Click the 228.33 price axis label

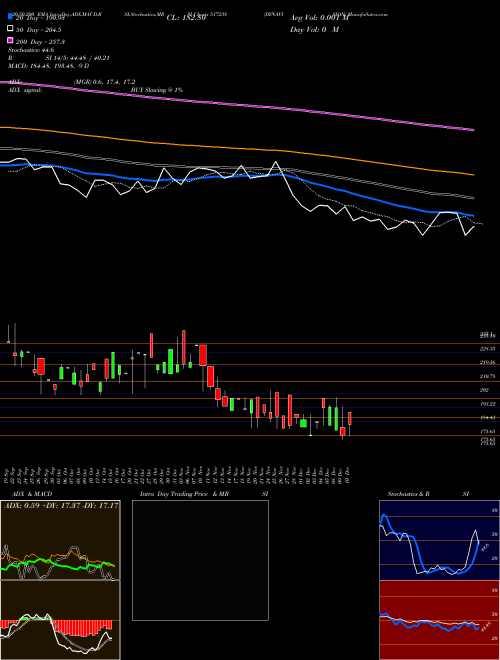point(487,349)
